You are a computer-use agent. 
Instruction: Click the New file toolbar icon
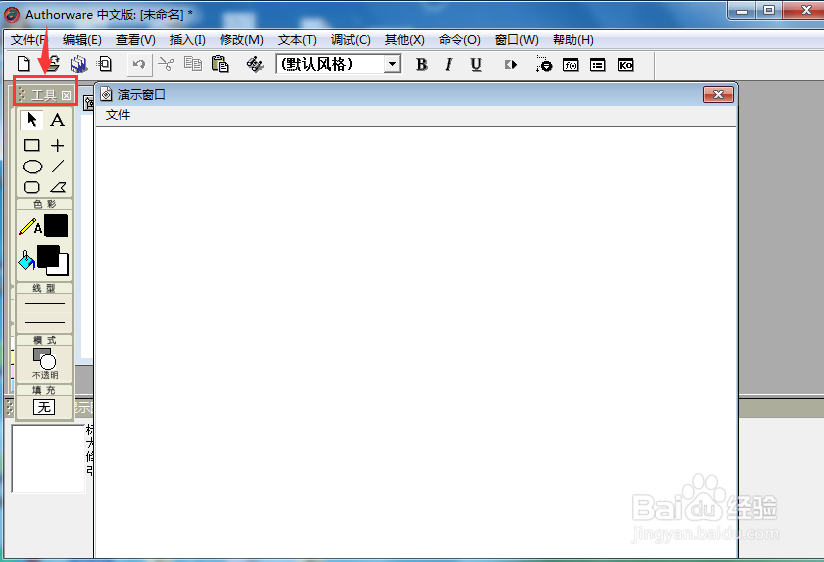(24, 65)
